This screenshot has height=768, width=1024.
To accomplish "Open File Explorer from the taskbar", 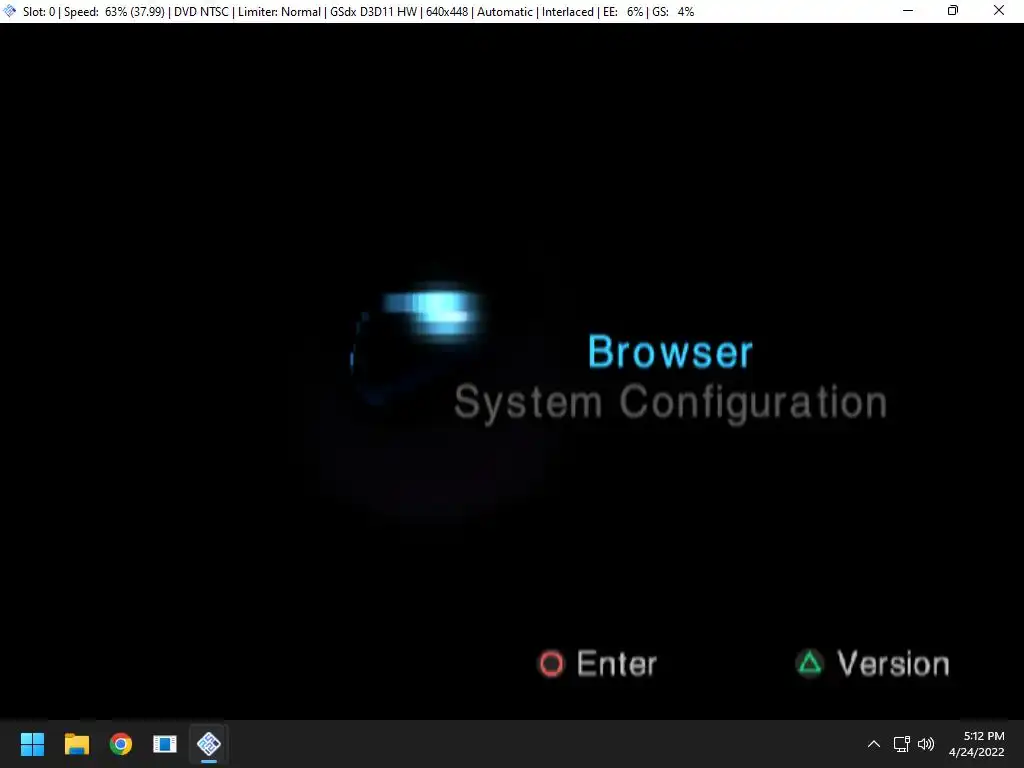I will tap(76, 744).
